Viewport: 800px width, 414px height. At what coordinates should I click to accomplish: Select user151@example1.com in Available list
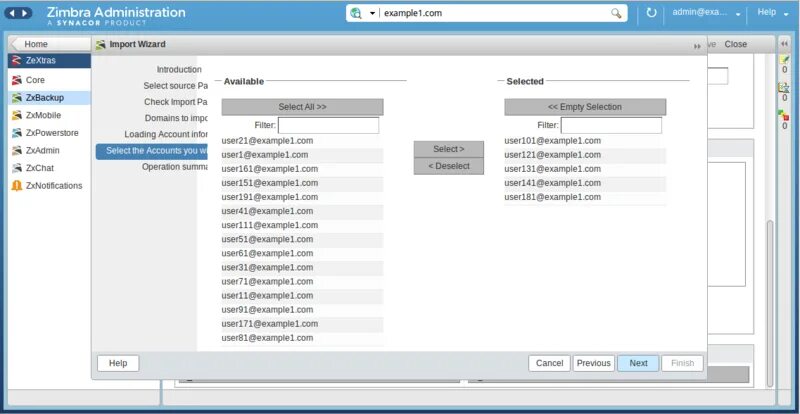click(303, 183)
